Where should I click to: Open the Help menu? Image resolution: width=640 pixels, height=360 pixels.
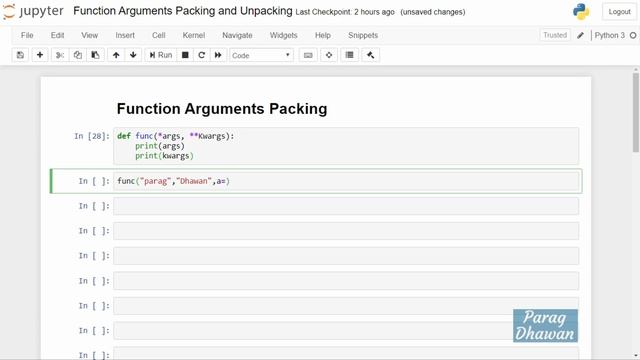tap(322, 36)
